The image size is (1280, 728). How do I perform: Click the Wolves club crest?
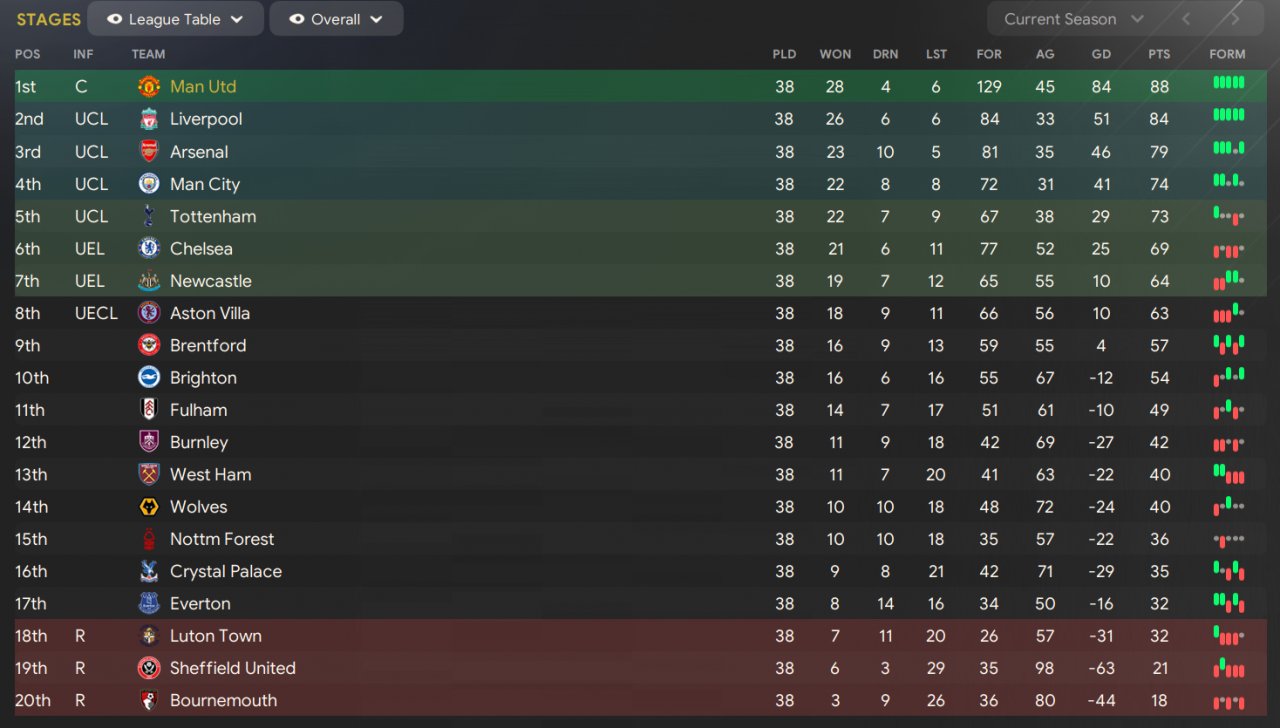[x=149, y=507]
